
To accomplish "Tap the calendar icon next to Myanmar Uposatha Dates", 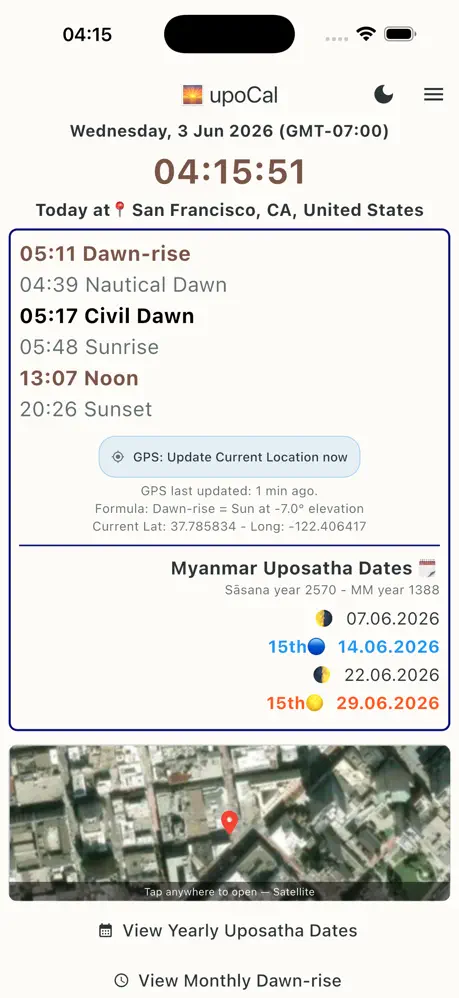I will coord(427,568).
